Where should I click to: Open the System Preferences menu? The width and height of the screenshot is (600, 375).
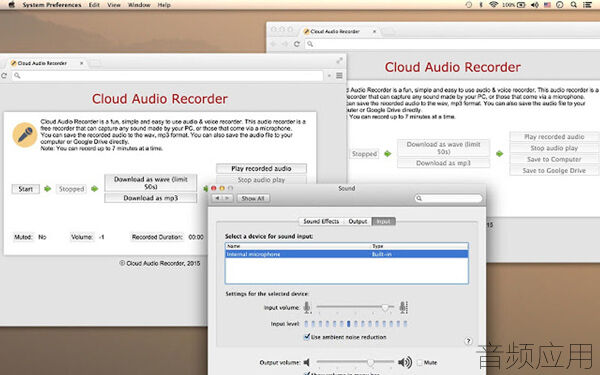(52, 5)
